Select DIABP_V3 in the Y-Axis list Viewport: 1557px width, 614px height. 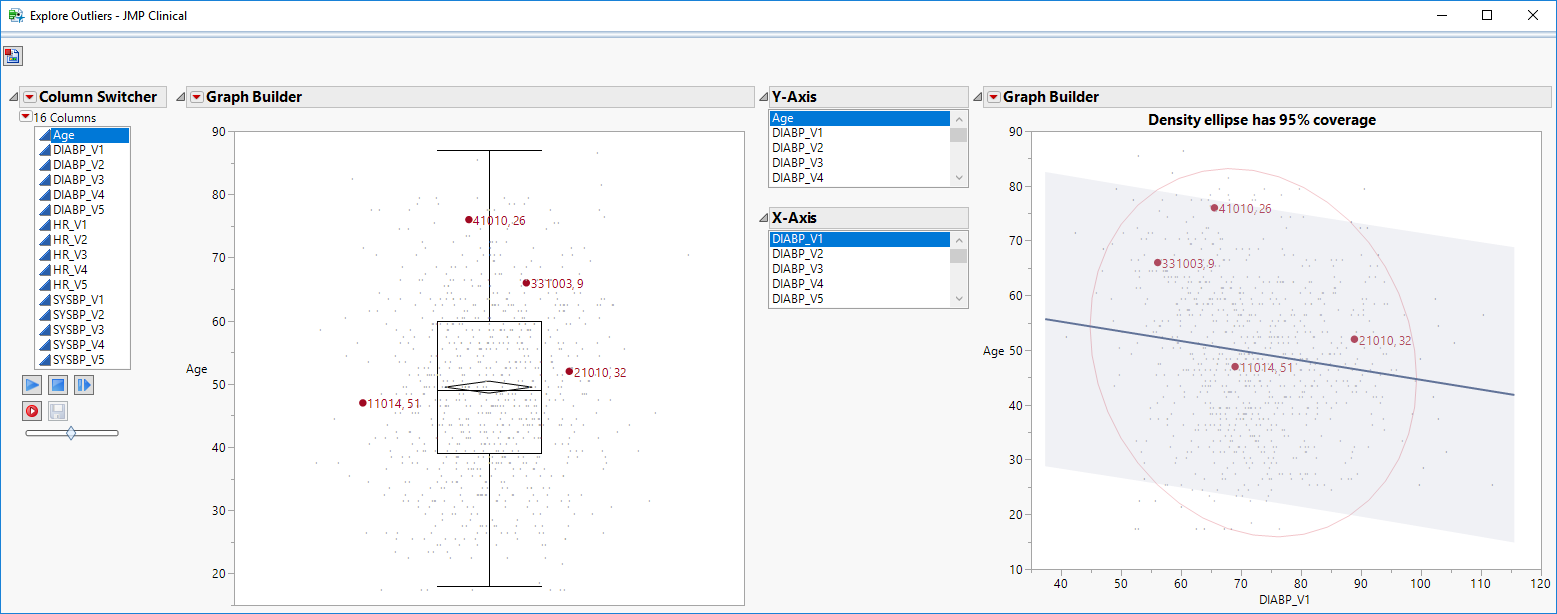click(798, 163)
